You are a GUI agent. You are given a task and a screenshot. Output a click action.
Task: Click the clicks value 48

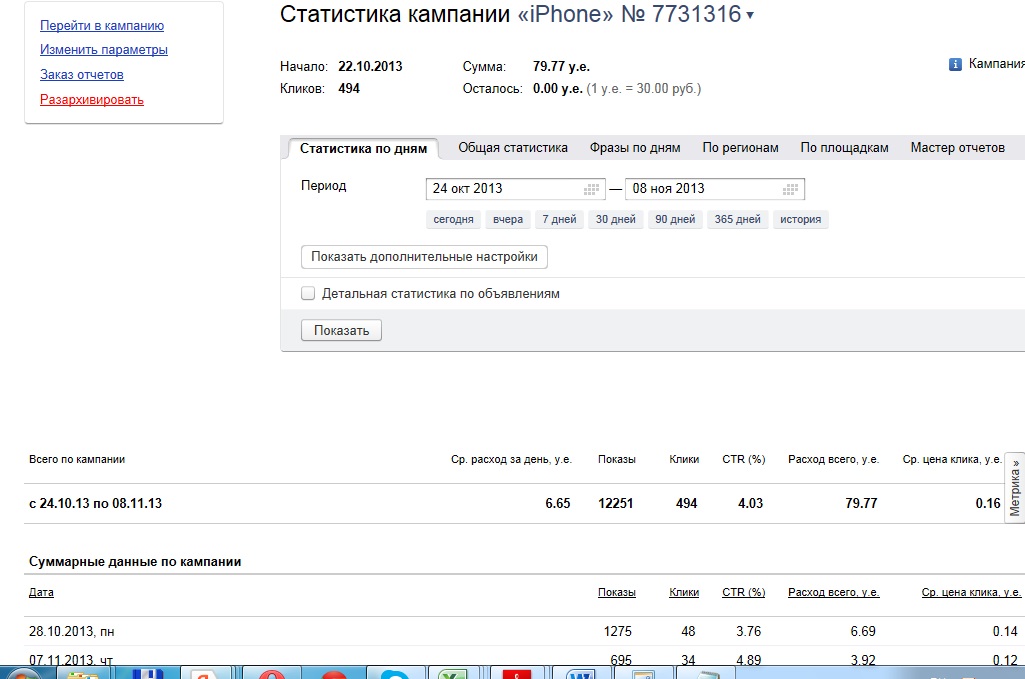688,631
